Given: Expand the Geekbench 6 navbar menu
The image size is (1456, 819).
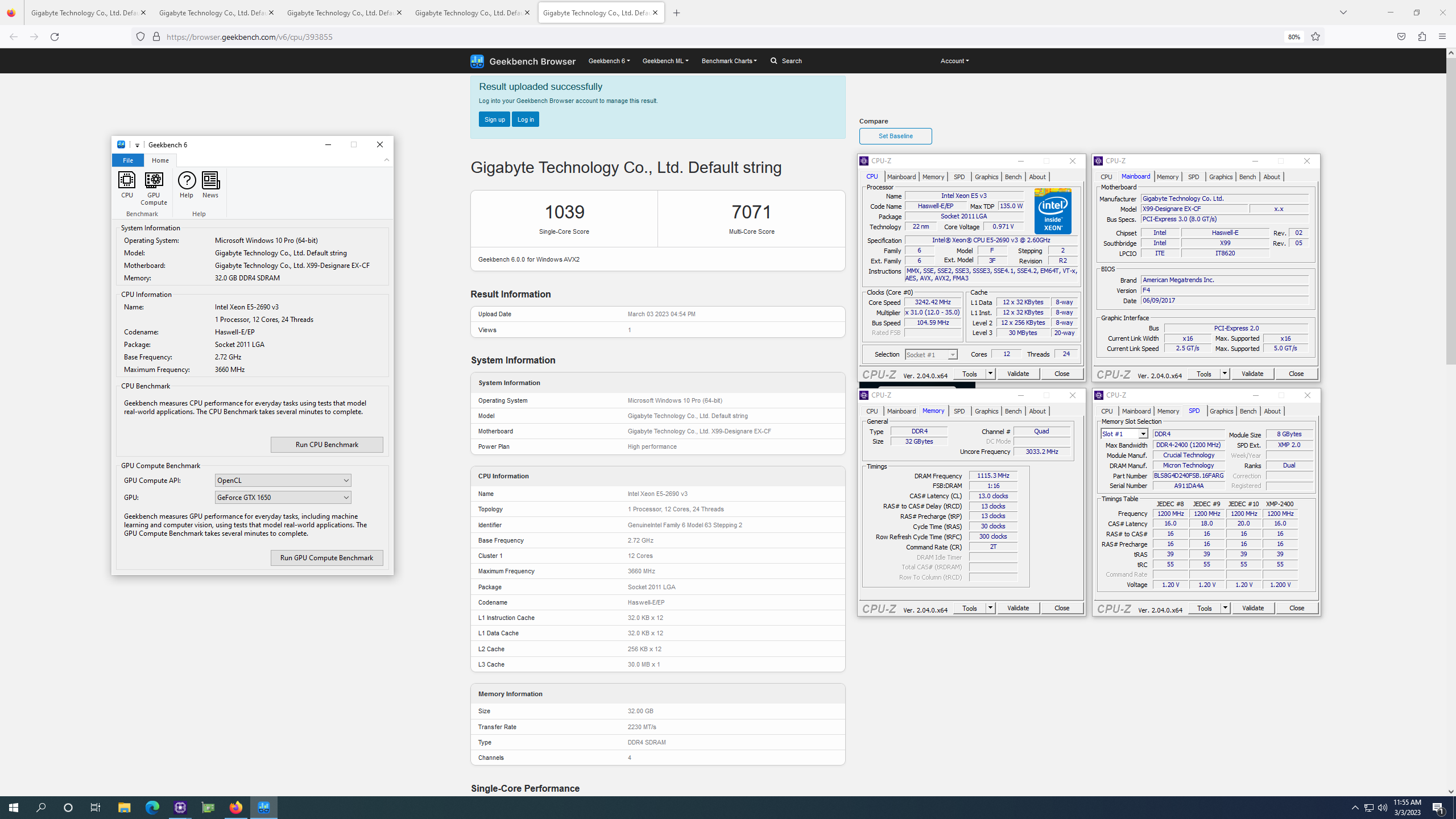Looking at the screenshot, I should (x=609, y=61).
